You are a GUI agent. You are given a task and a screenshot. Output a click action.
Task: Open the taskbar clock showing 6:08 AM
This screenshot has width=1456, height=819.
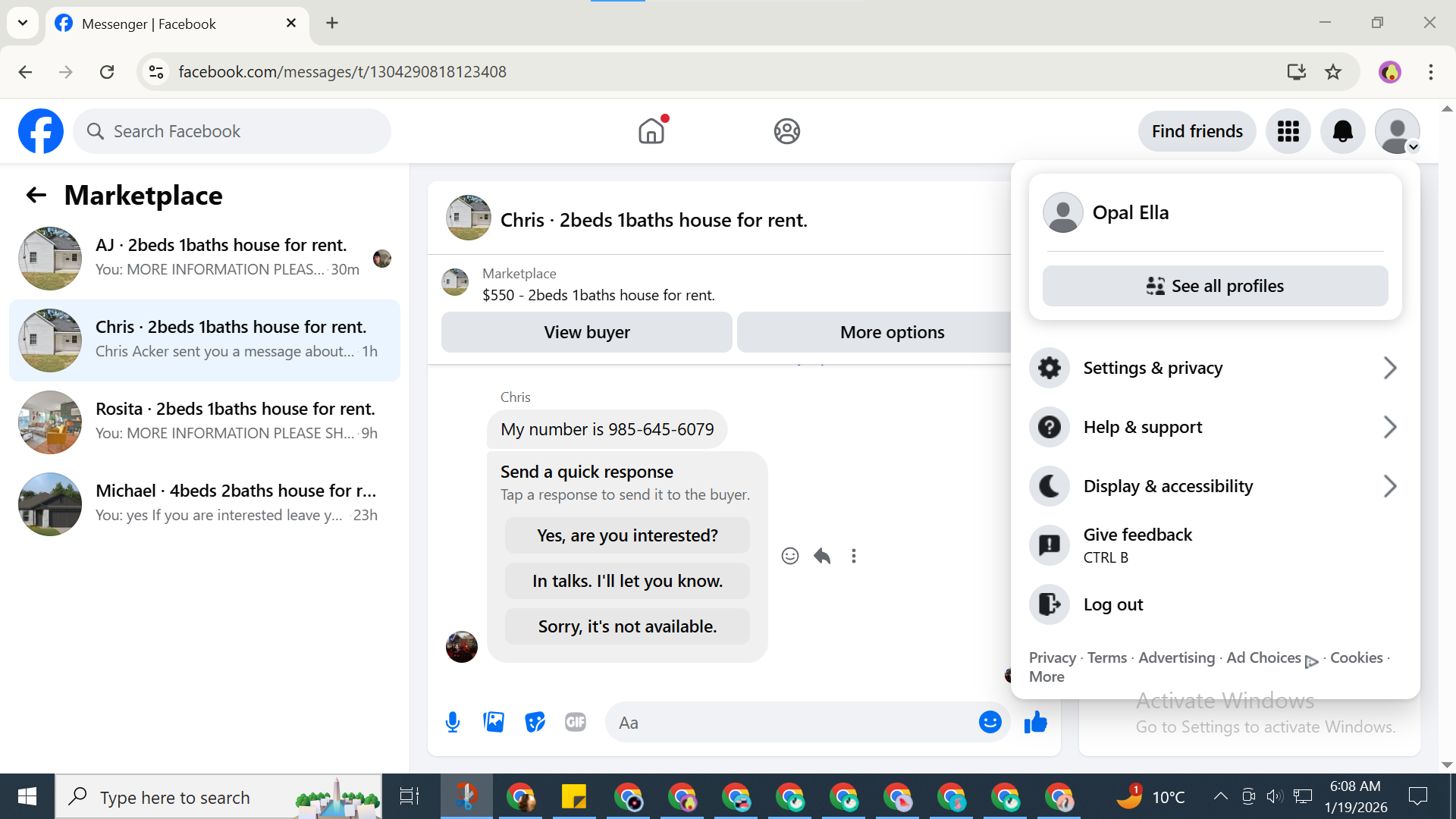point(1356,796)
